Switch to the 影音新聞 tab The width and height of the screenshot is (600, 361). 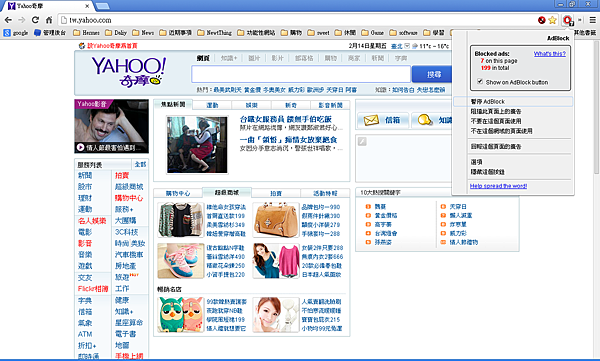pos(330,105)
